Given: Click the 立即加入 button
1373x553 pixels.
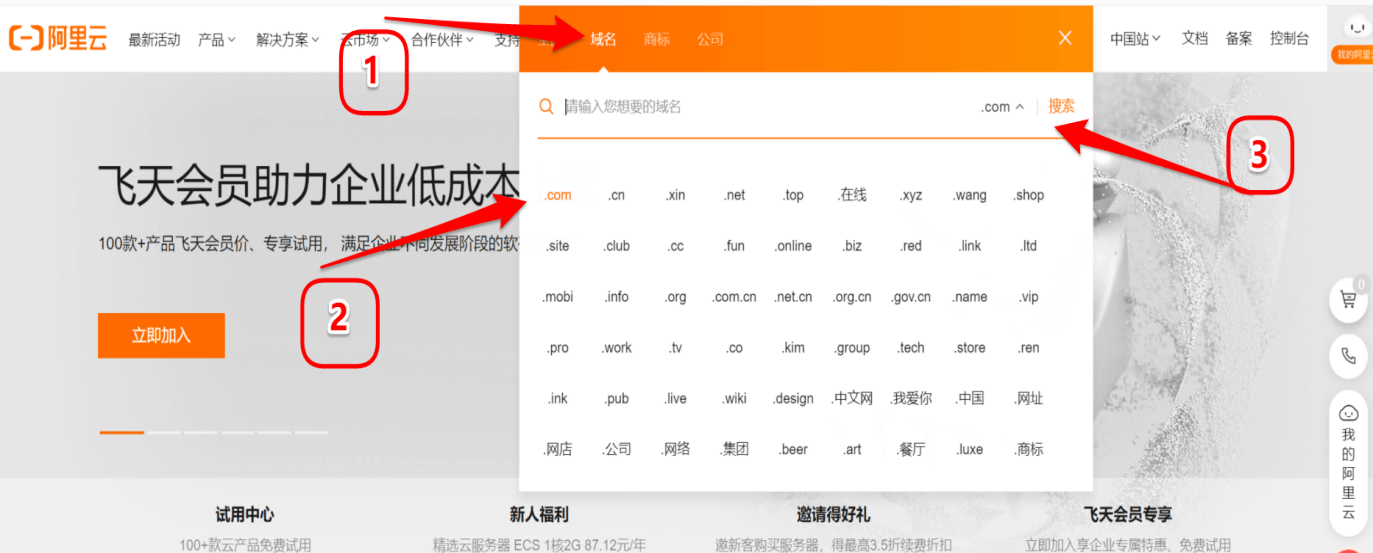Looking at the screenshot, I should (x=161, y=336).
